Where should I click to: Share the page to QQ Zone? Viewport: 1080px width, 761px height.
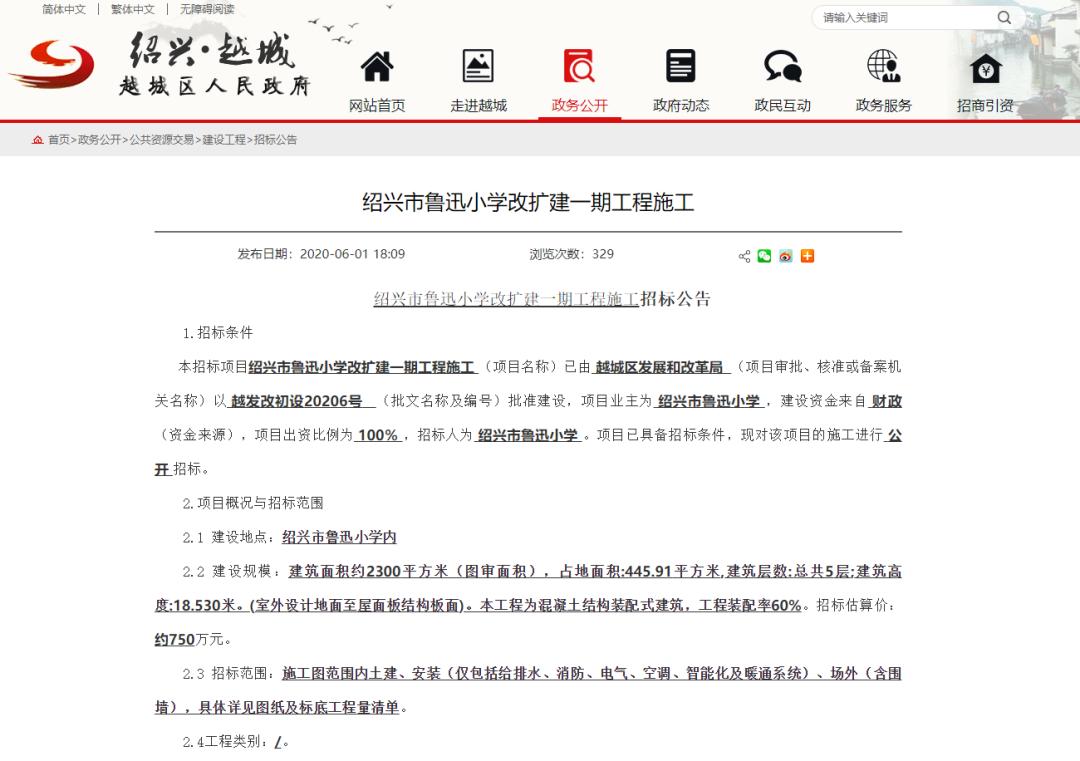(786, 256)
